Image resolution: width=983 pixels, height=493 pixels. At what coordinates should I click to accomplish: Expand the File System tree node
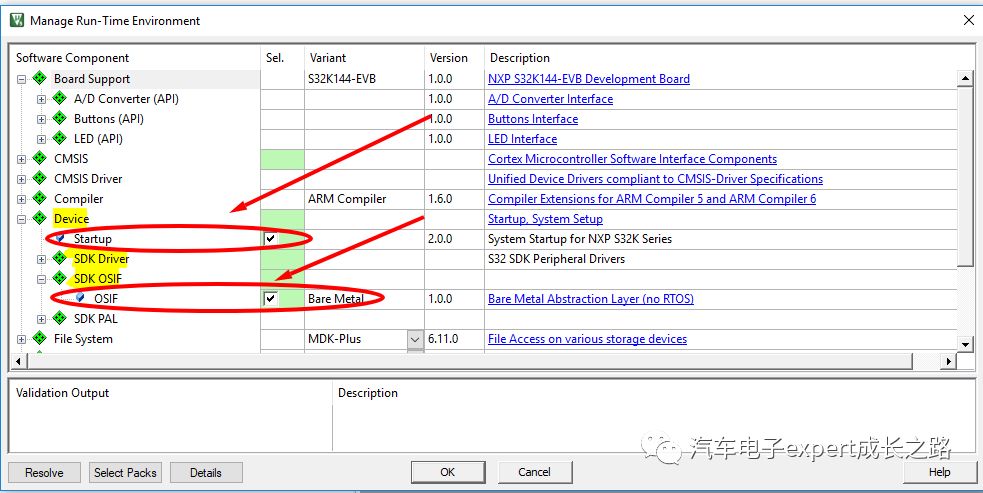[x=21, y=339]
